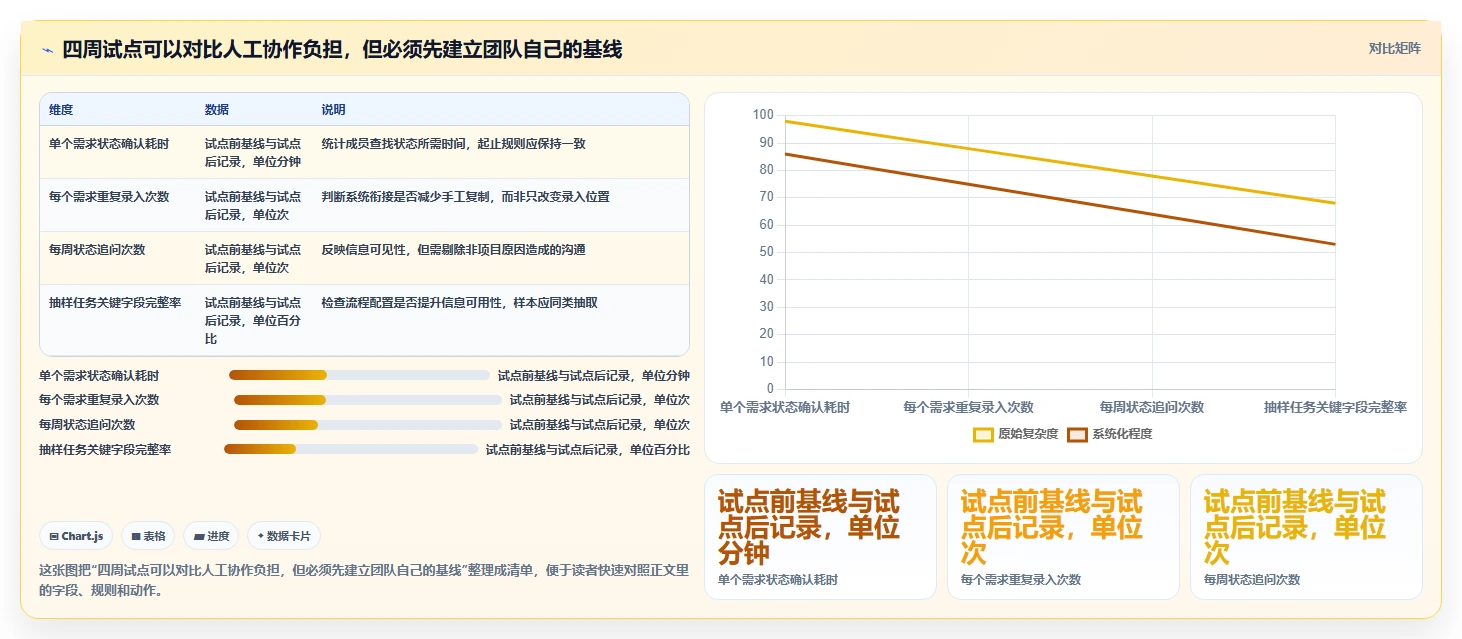Image resolution: width=1462 pixels, height=639 pixels.
Task: Click the progress bar for 抽样任务关键字段完整率
Action: 351,449
